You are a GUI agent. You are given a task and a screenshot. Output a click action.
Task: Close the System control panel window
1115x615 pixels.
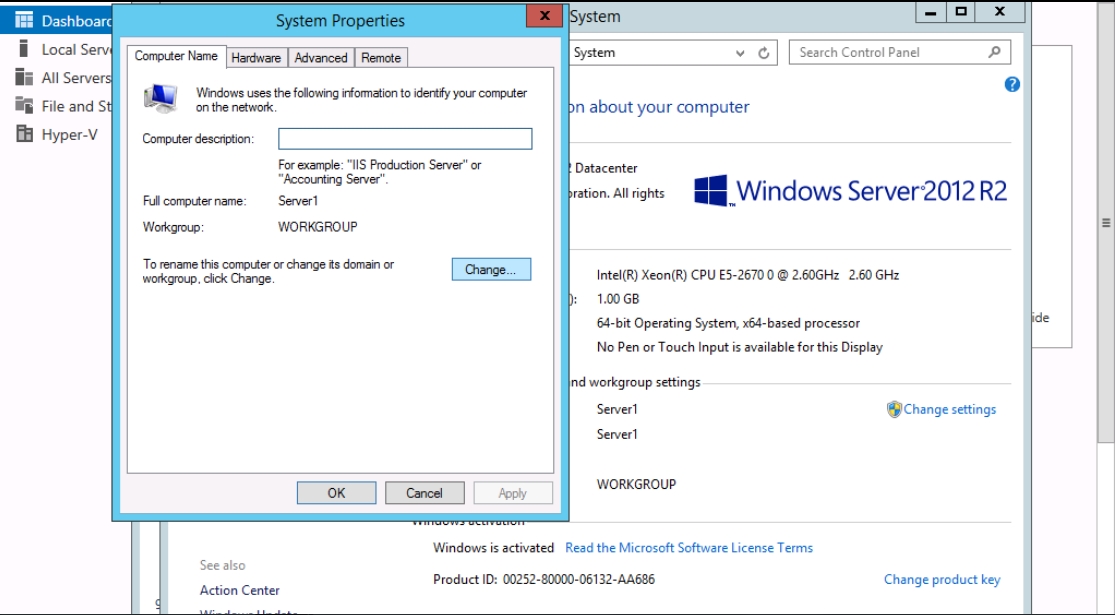point(1000,12)
